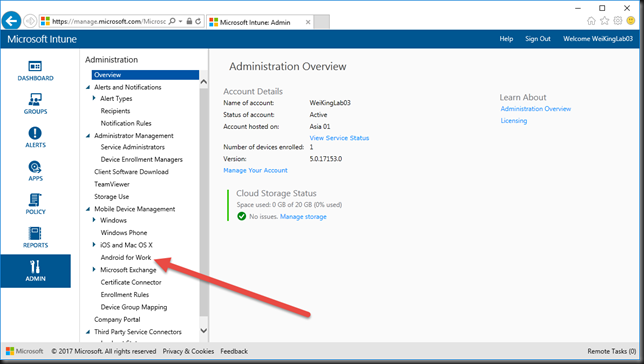Click Help in the top bar
644x364 pixels.
tap(506, 39)
